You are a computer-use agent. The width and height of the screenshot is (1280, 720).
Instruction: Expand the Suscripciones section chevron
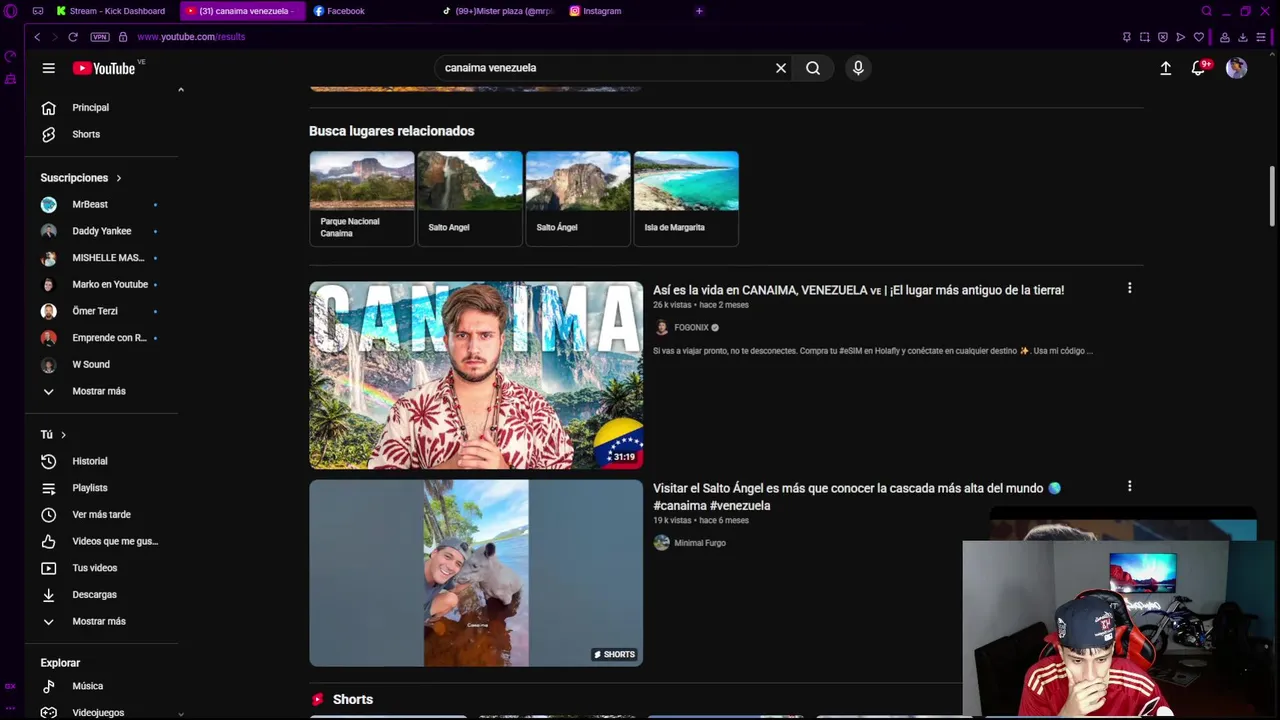coord(118,178)
